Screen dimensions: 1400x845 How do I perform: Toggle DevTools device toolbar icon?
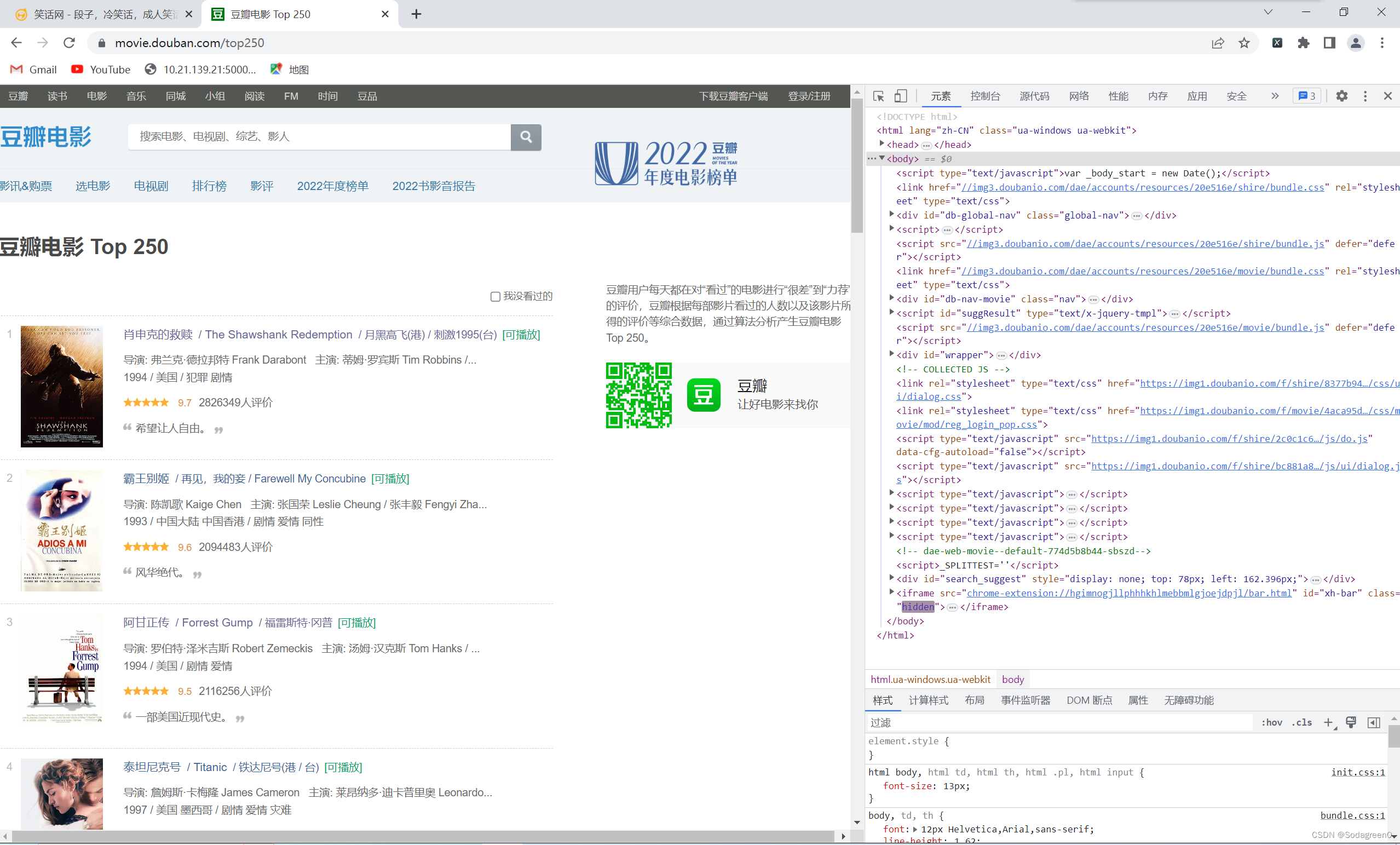click(x=901, y=96)
